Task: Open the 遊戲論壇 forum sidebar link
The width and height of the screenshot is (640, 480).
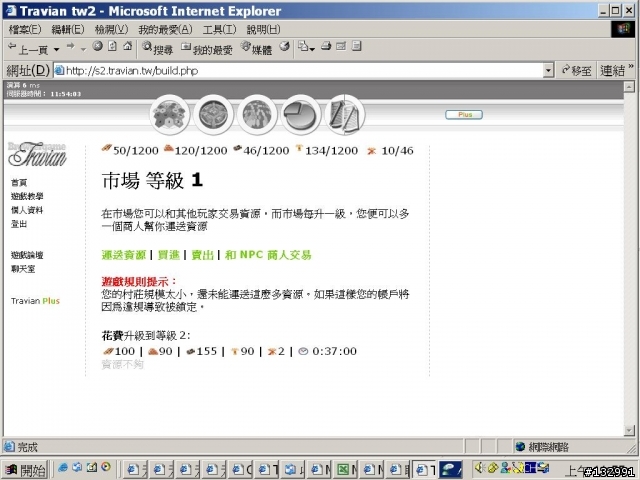Action: (x=27, y=255)
